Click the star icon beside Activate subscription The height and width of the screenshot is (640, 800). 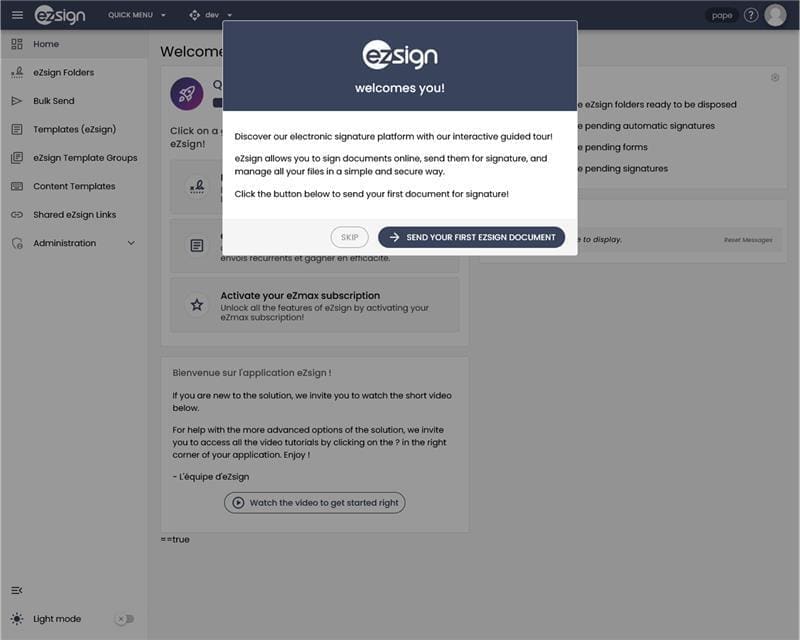pos(197,304)
